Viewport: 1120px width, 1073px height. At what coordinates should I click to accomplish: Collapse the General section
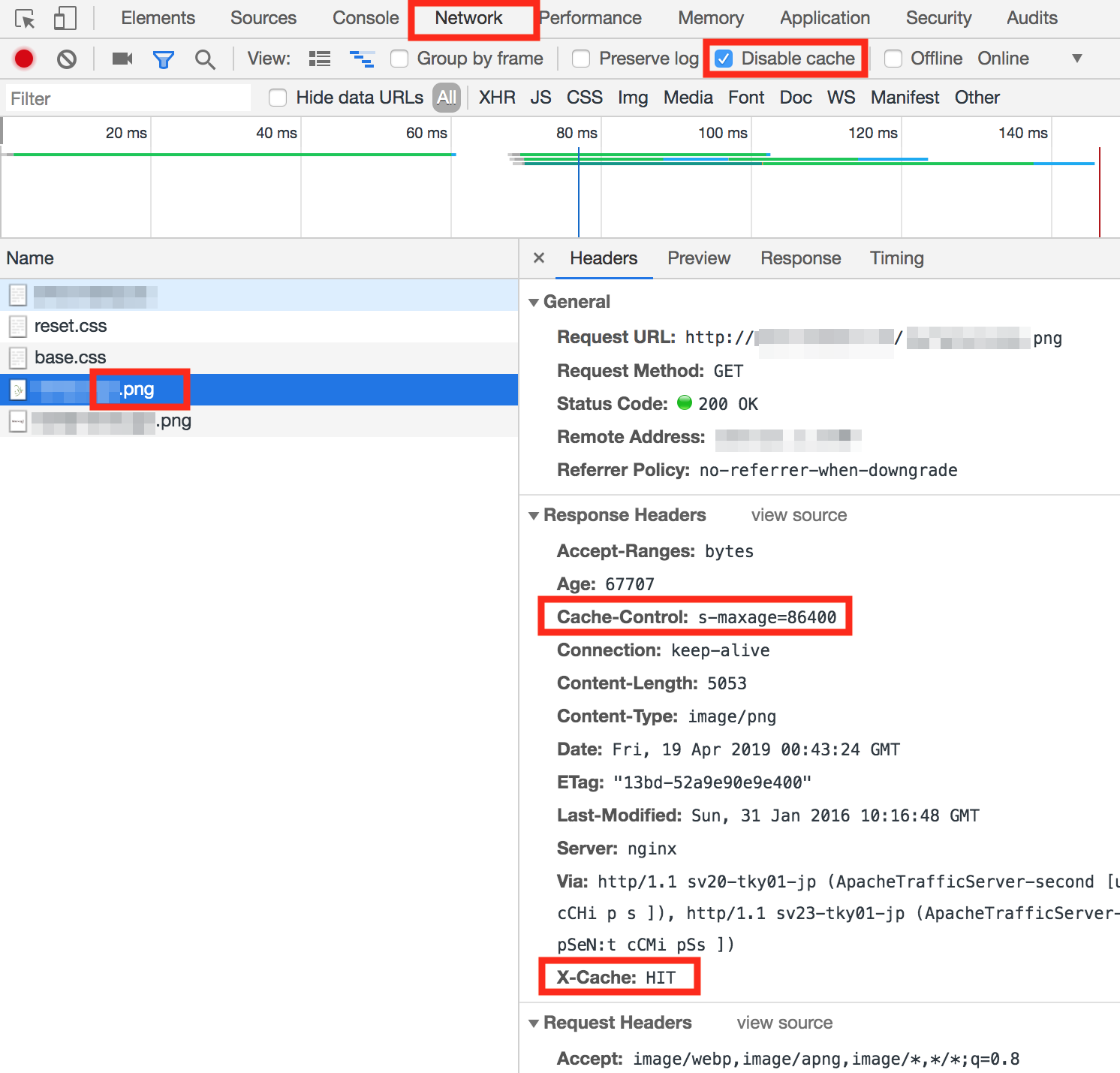[x=534, y=302]
